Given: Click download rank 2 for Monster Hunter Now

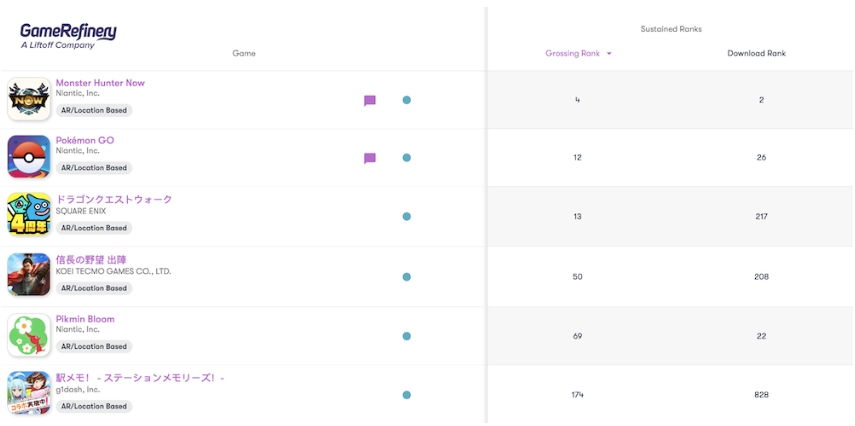Looking at the screenshot, I should click(x=761, y=100).
